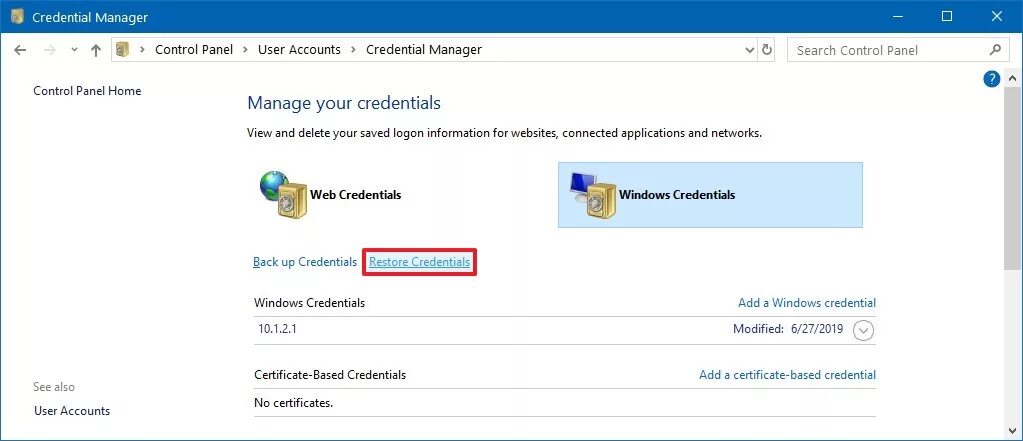Click the No certificates. text
1023x441 pixels.
[294, 403]
